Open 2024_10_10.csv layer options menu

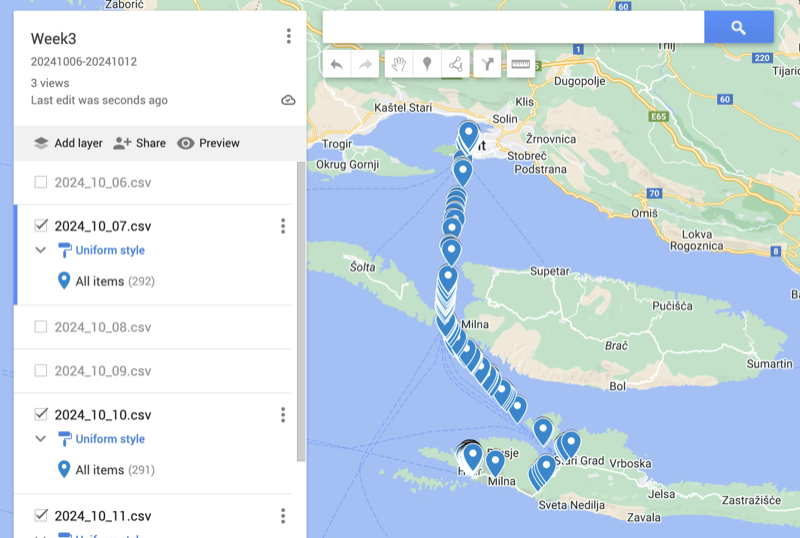(x=283, y=415)
